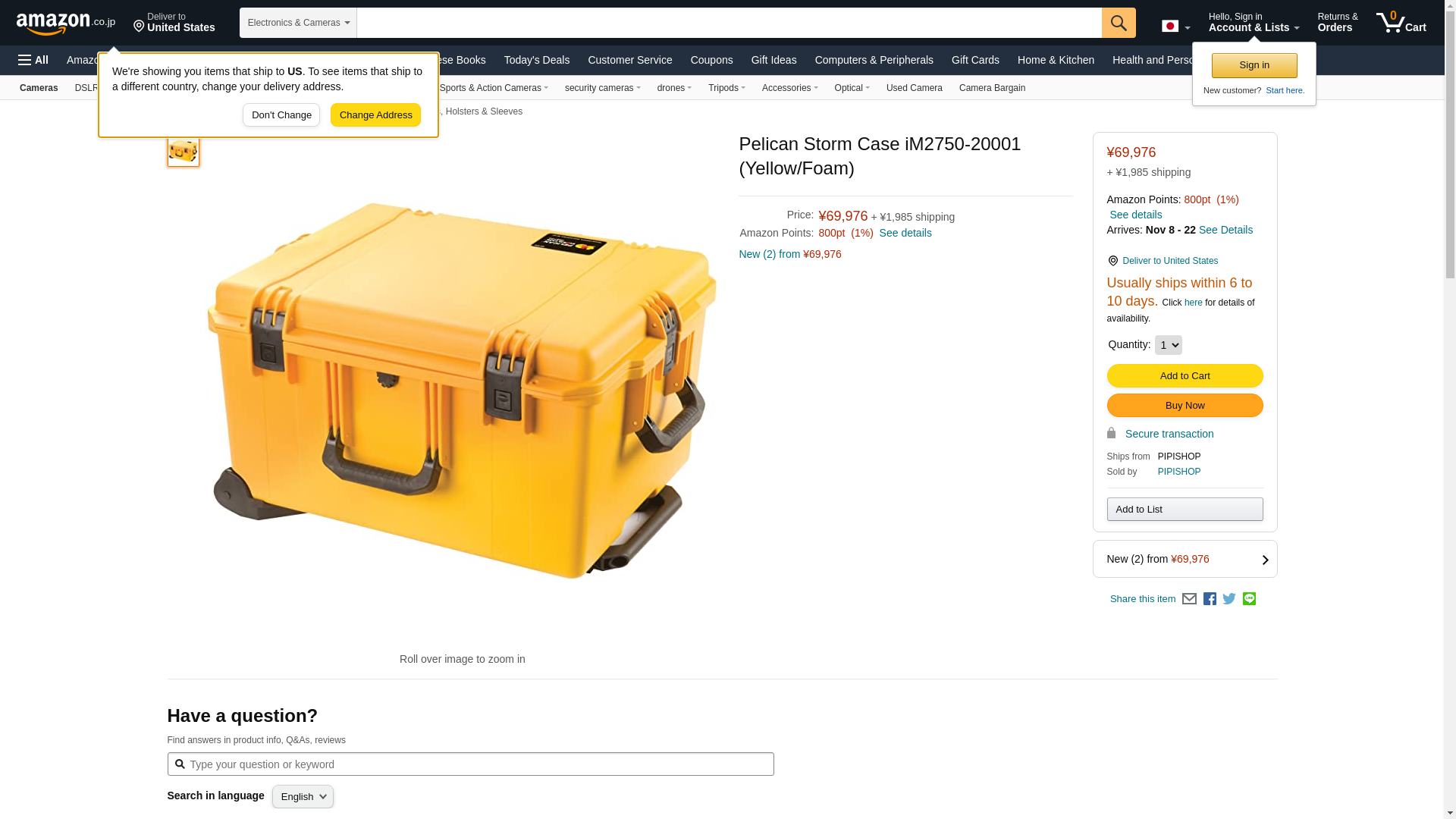
Task: Share item on Facebook icon
Action: (1210, 599)
